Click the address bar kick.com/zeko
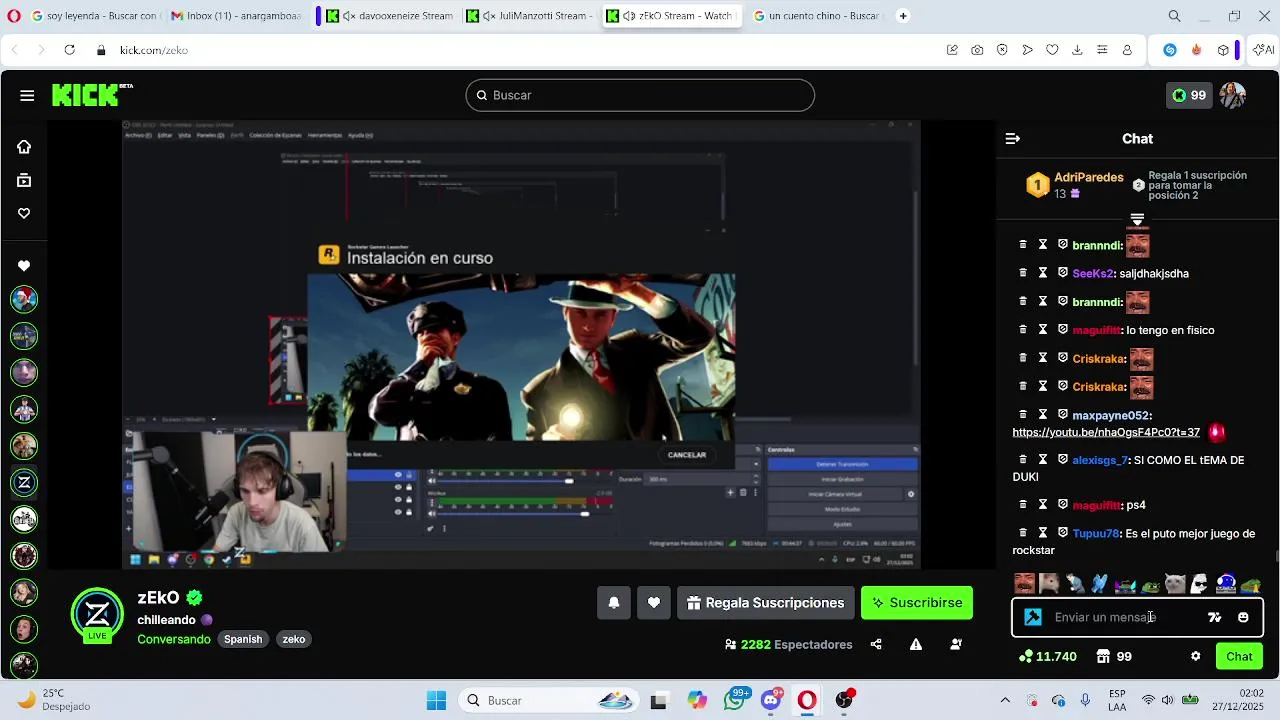Image resolution: width=1280 pixels, height=720 pixels. click(x=154, y=50)
